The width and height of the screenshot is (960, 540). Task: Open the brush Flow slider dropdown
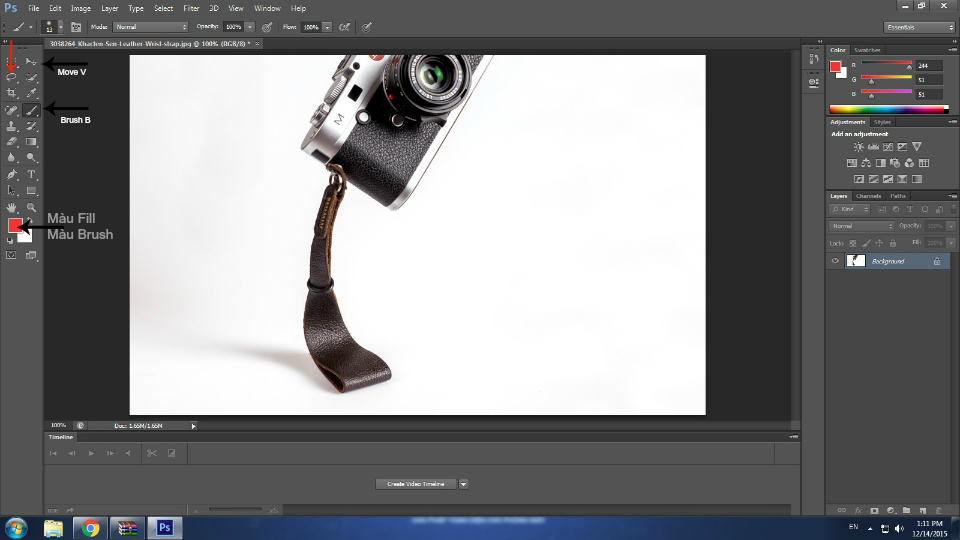pos(328,27)
